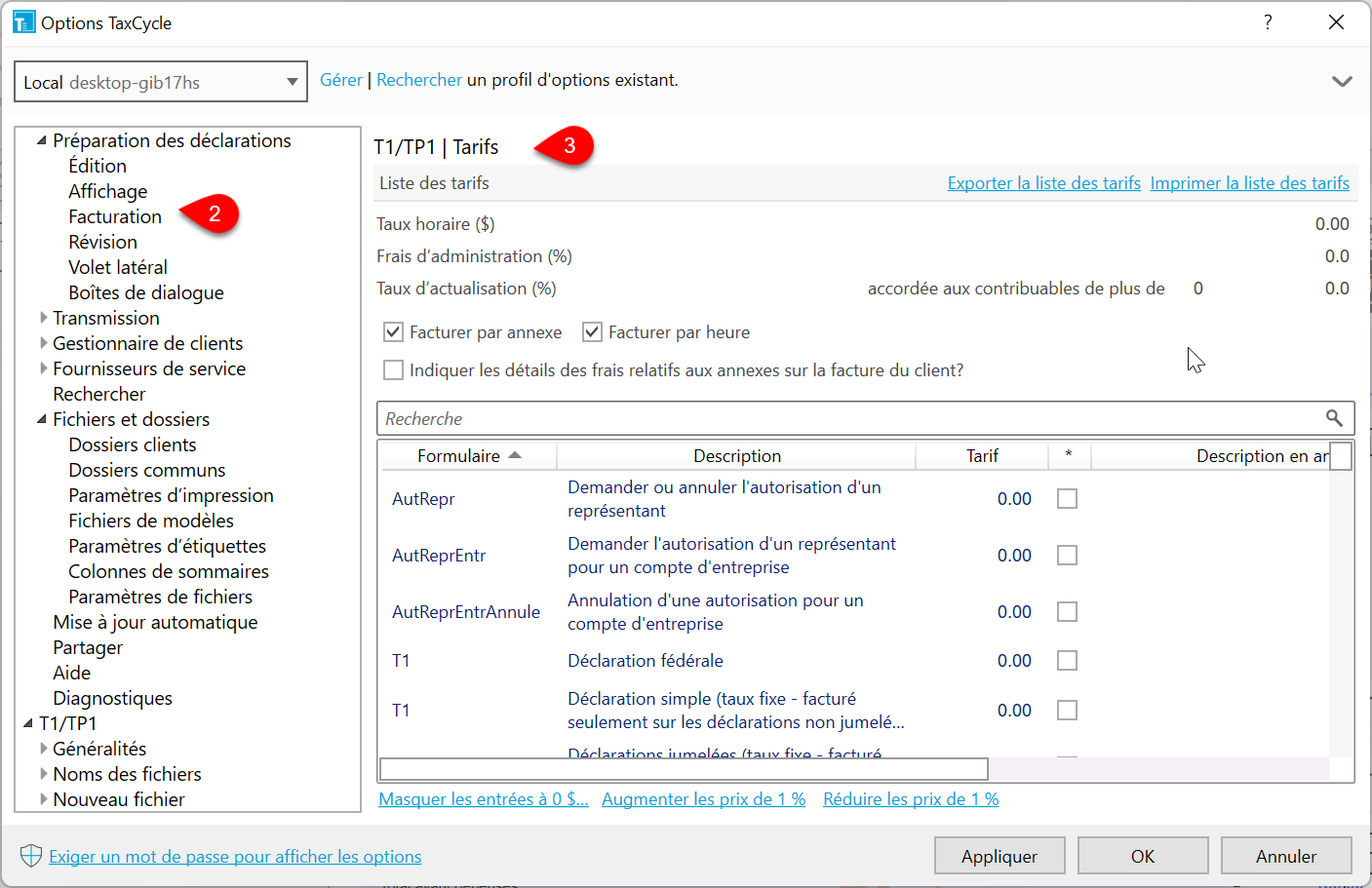Check the box in AutRepr row
The width and height of the screenshot is (1372, 888).
click(x=1068, y=499)
